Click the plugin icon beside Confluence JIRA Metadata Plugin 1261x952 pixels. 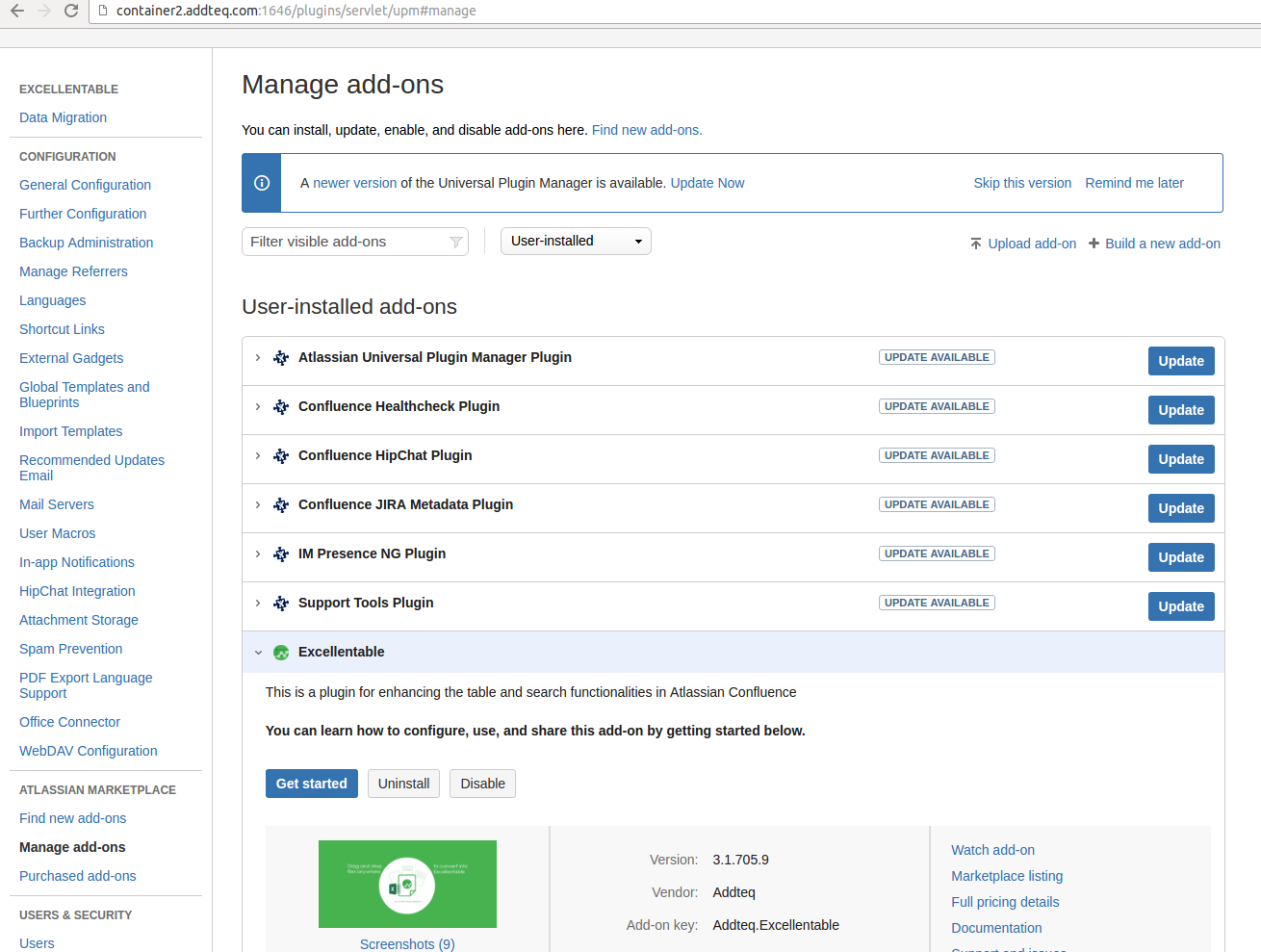(x=281, y=505)
